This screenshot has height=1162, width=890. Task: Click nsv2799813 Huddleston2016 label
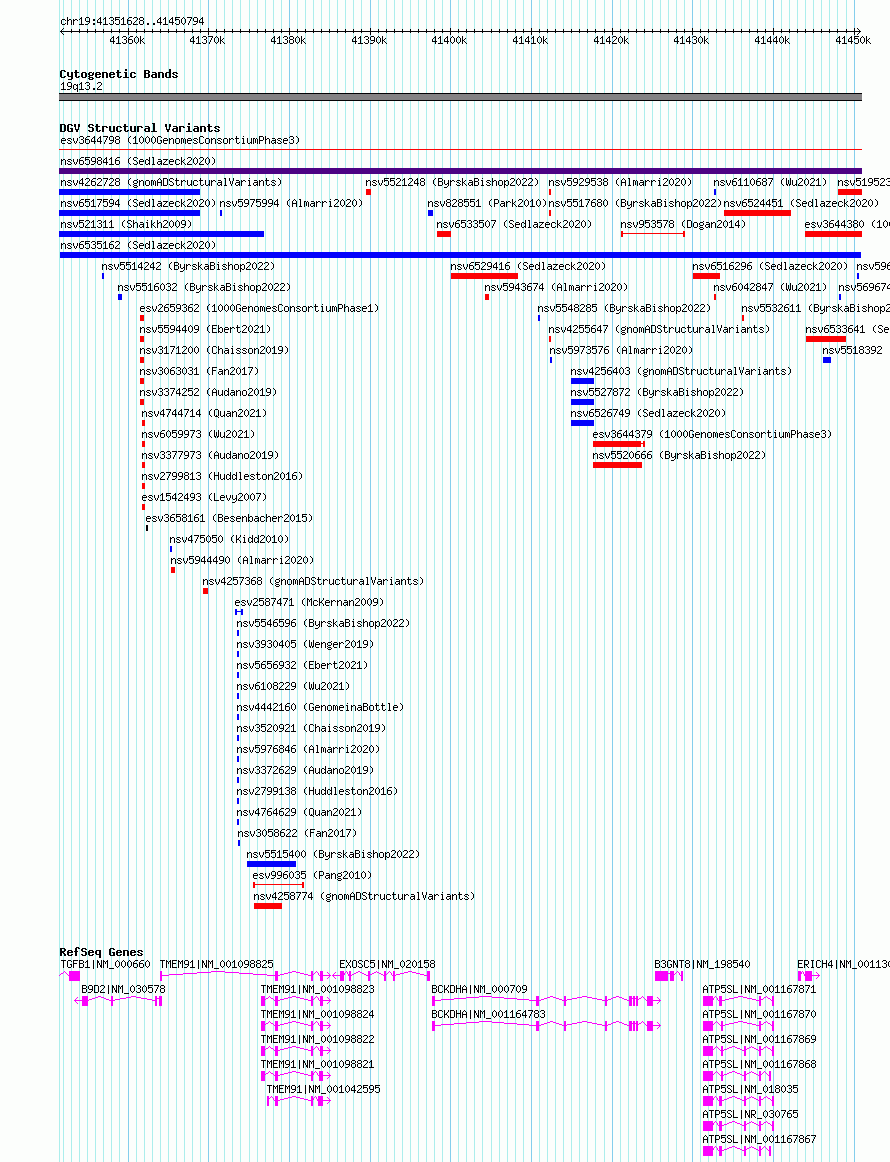pyautogui.click(x=222, y=476)
